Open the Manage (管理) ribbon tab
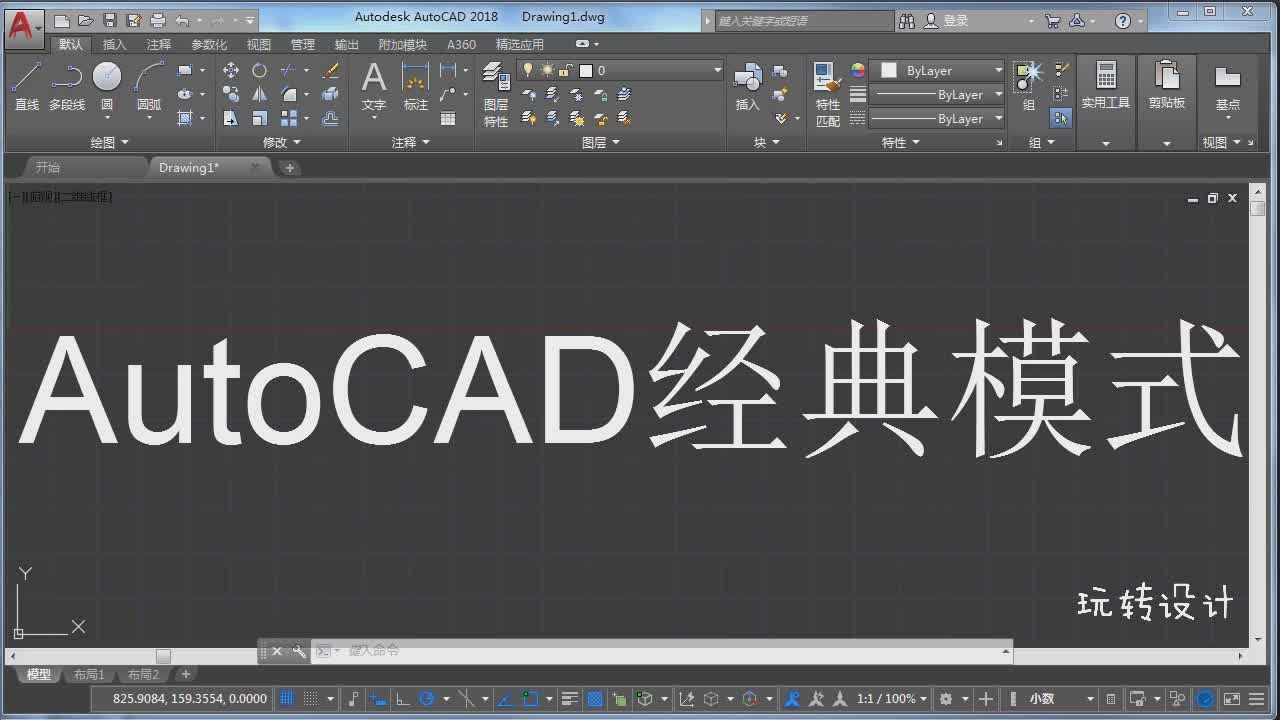This screenshot has width=1280, height=720. click(x=302, y=44)
